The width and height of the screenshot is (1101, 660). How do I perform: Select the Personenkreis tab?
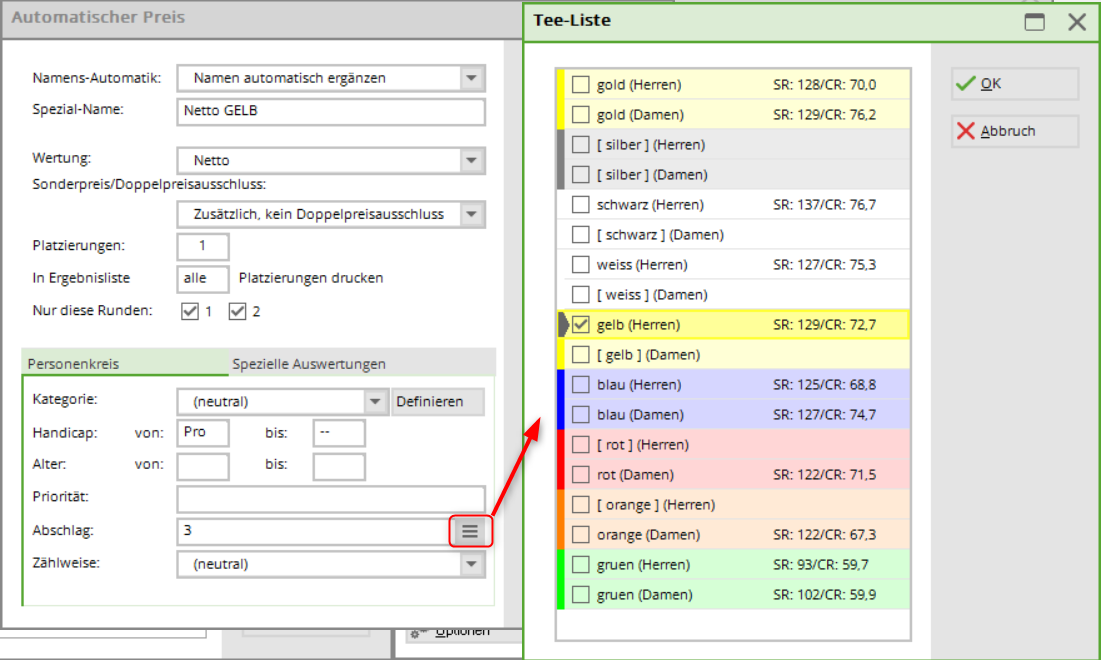(73, 364)
